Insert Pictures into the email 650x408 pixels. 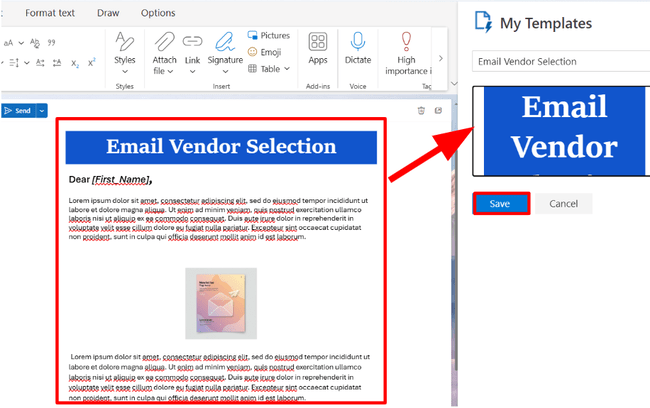tap(269, 35)
